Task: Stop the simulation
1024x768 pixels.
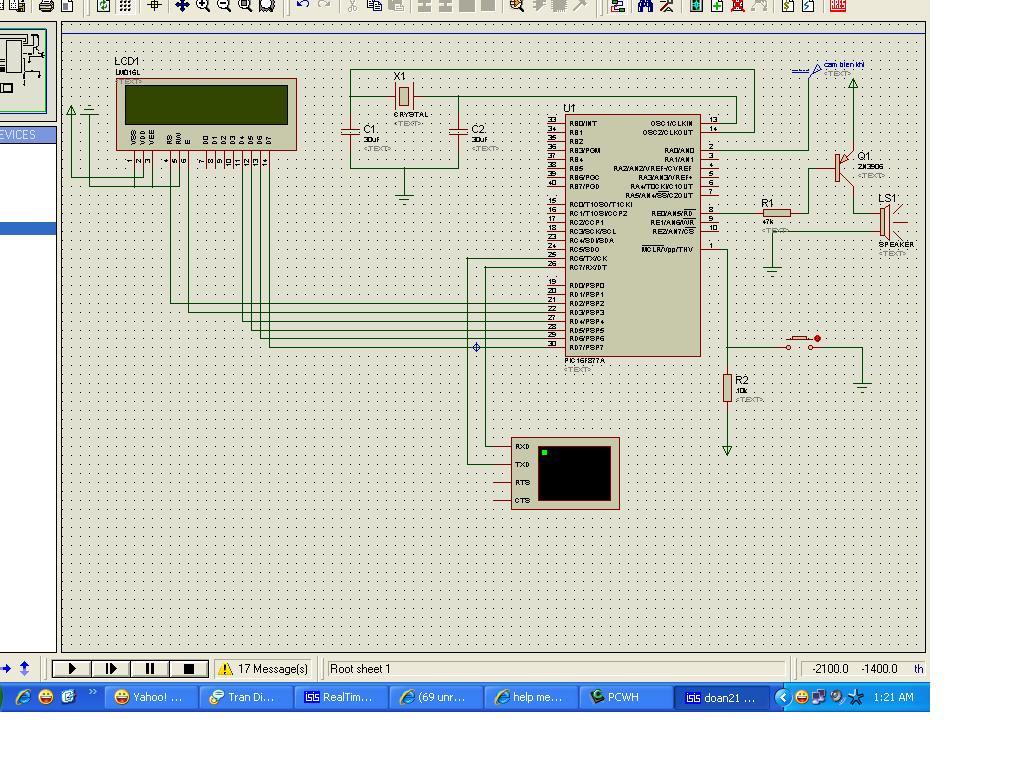Action: pyautogui.click(x=189, y=669)
